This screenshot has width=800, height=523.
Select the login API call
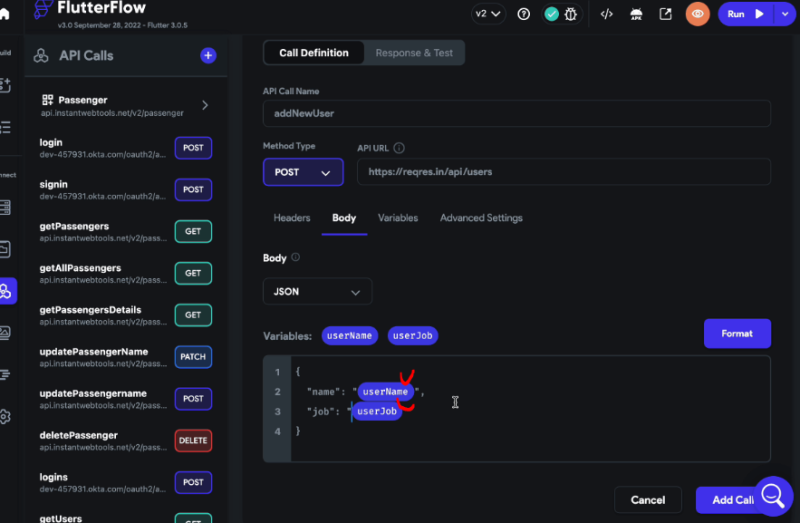(x=126, y=148)
